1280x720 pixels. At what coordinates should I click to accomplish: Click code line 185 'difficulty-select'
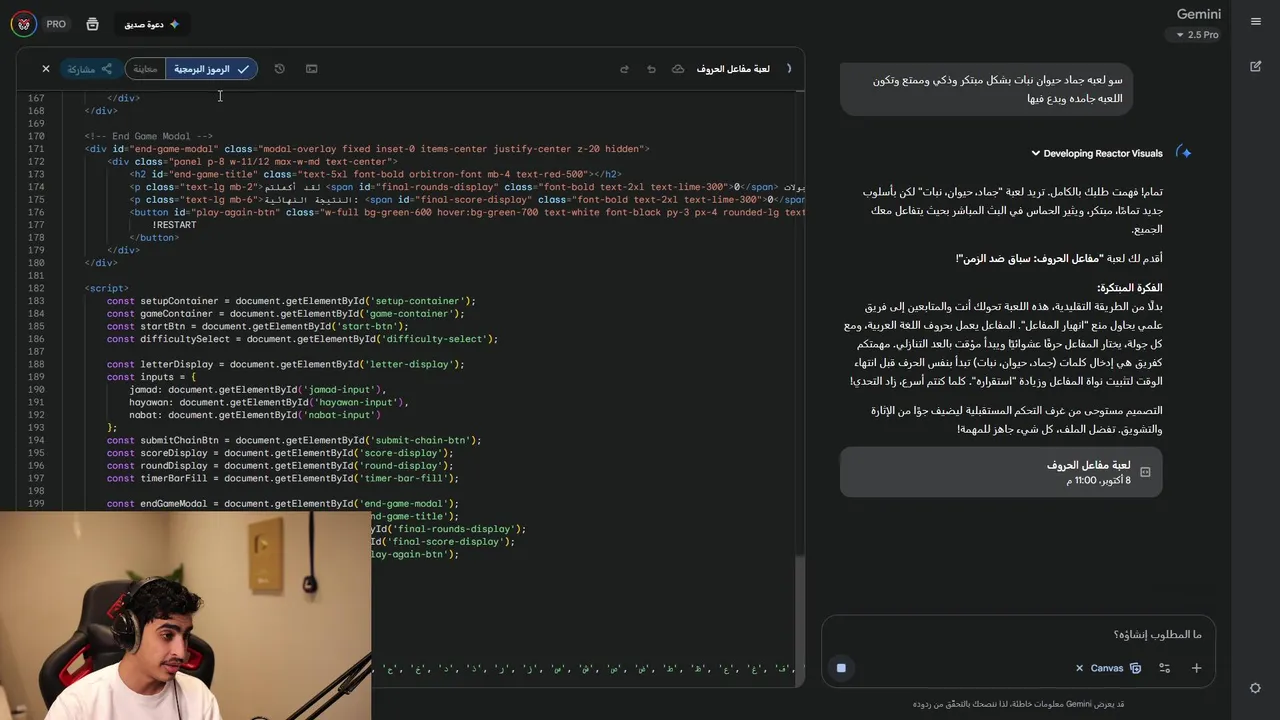(x=302, y=339)
